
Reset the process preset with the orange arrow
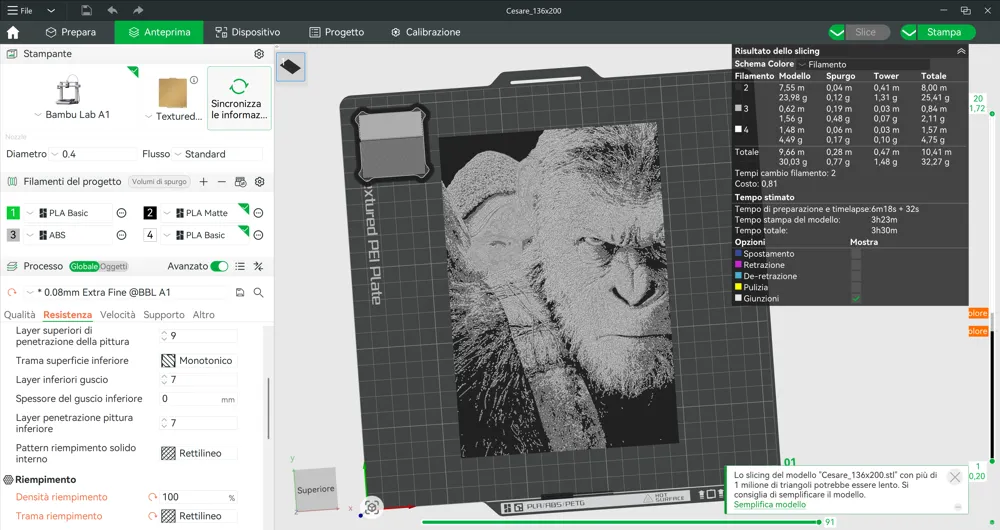11,292
